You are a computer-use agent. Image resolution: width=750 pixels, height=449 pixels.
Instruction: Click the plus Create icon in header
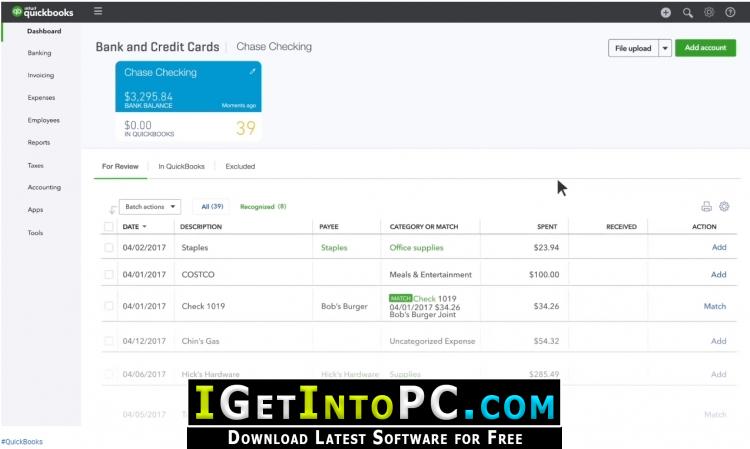pos(666,13)
